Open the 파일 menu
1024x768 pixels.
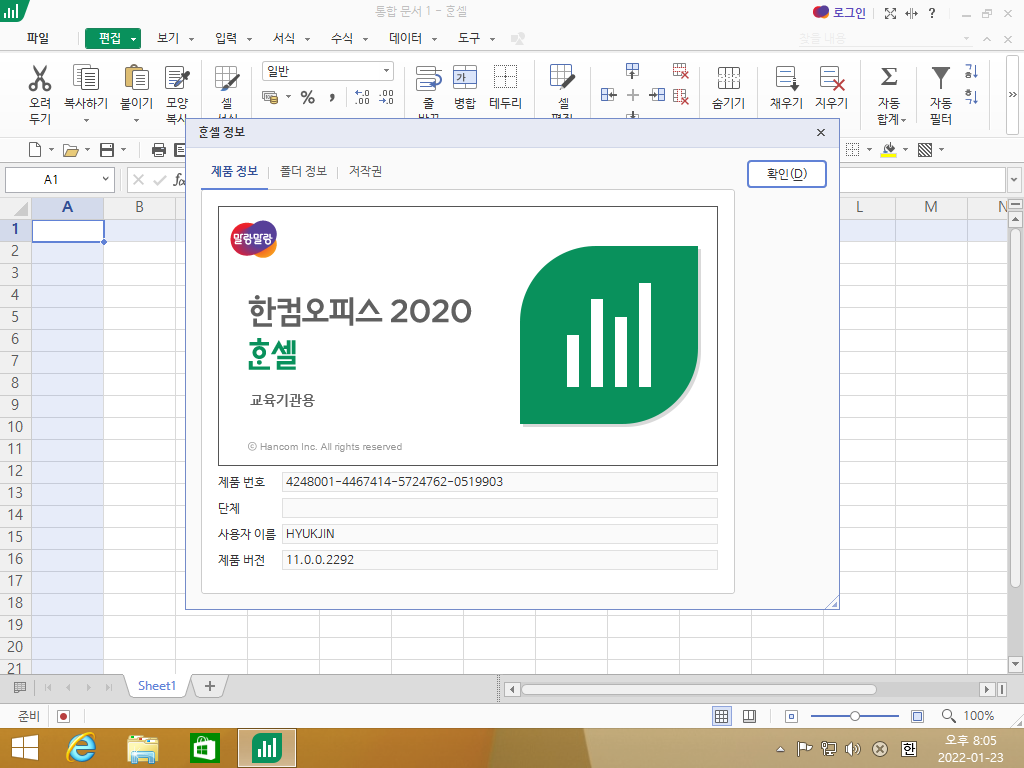(38, 39)
